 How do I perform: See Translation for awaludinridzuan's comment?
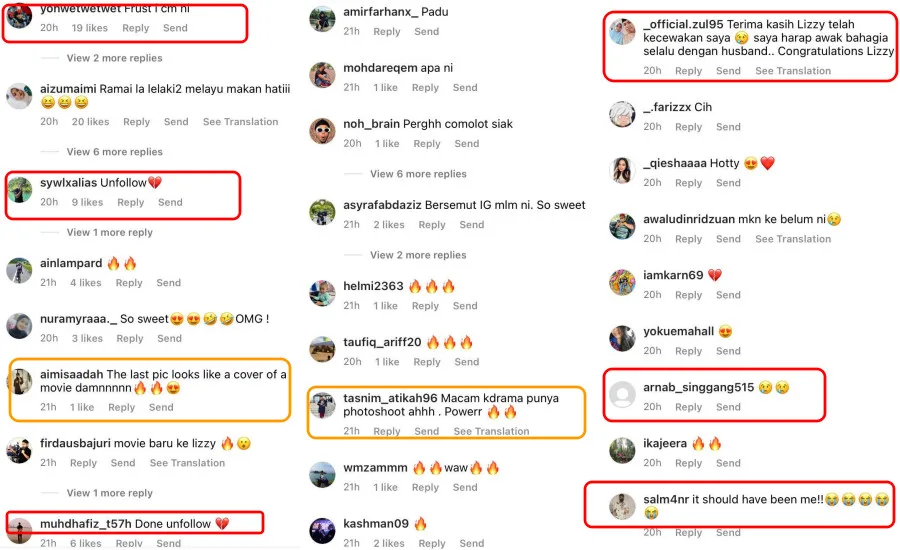coord(793,239)
